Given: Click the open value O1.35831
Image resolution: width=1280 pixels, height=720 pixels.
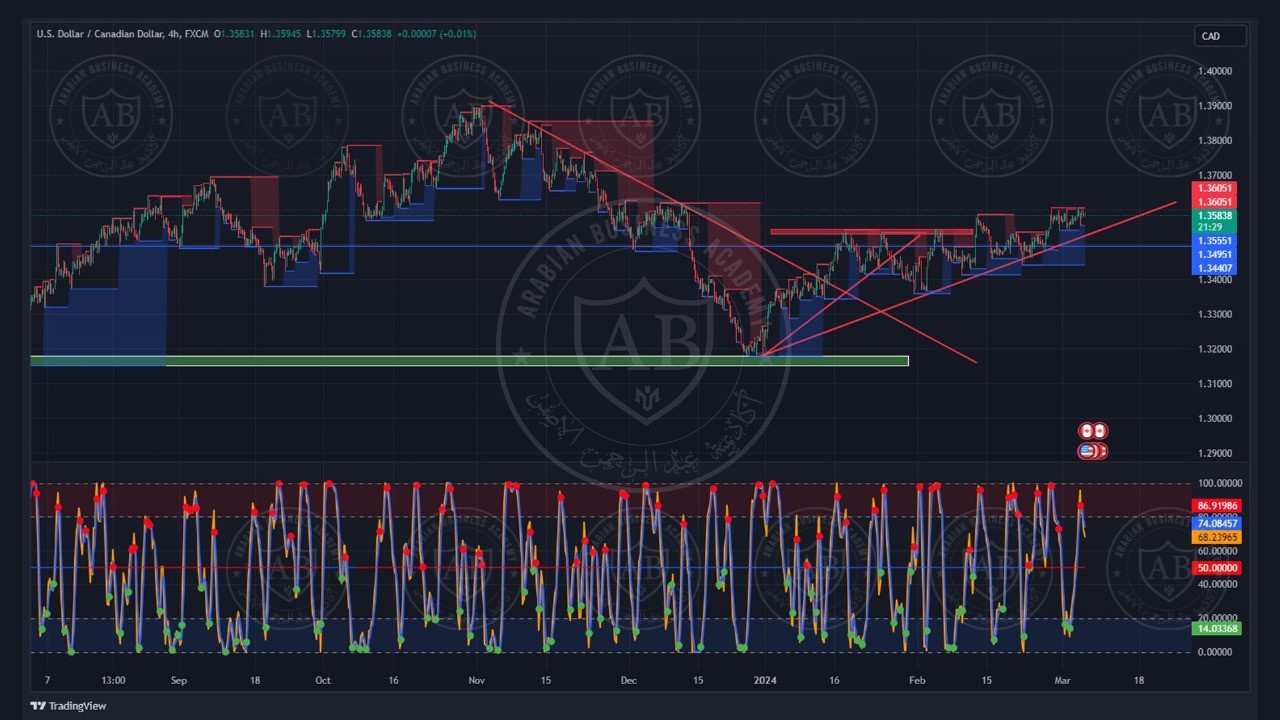Looking at the screenshot, I should tap(233, 34).
